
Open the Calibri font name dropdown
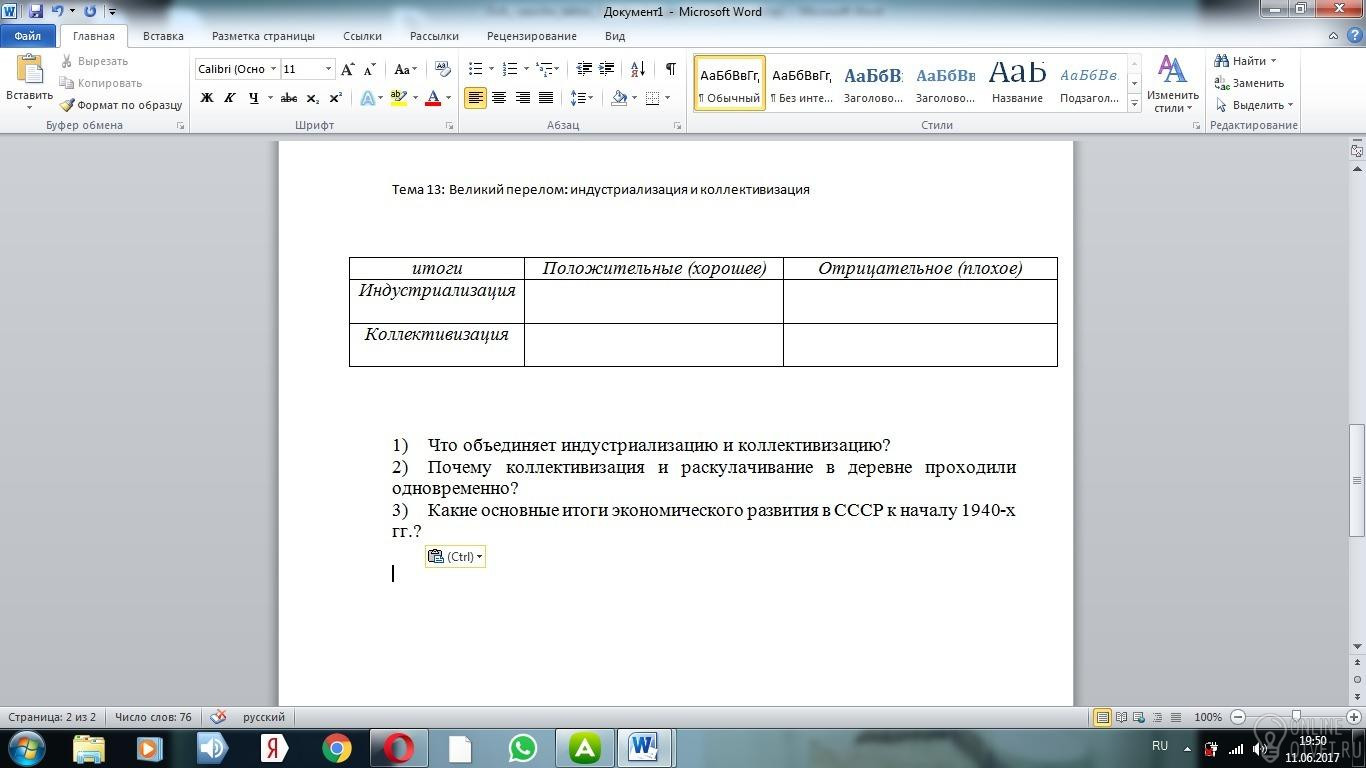(273, 69)
